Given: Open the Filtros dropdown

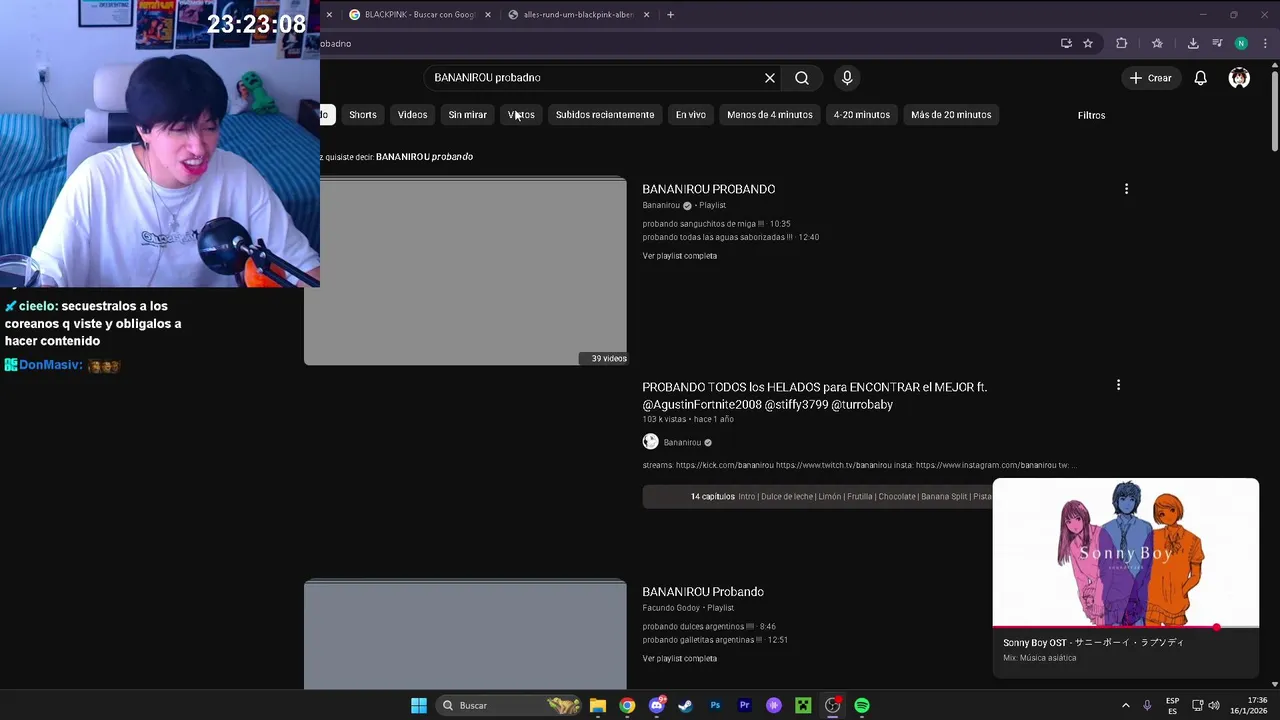Looking at the screenshot, I should pyautogui.click(x=1091, y=115).
